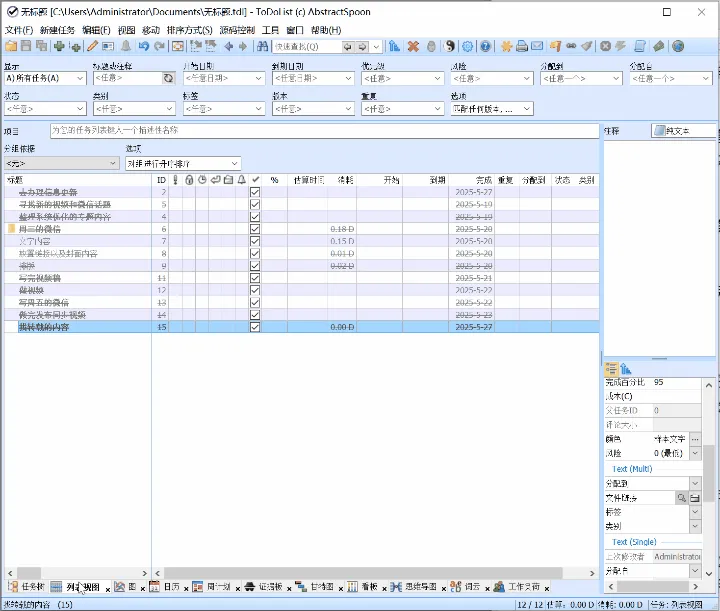
Task: Expand the 风险 0 (最低) dropdown
Action: pos(695,453)
